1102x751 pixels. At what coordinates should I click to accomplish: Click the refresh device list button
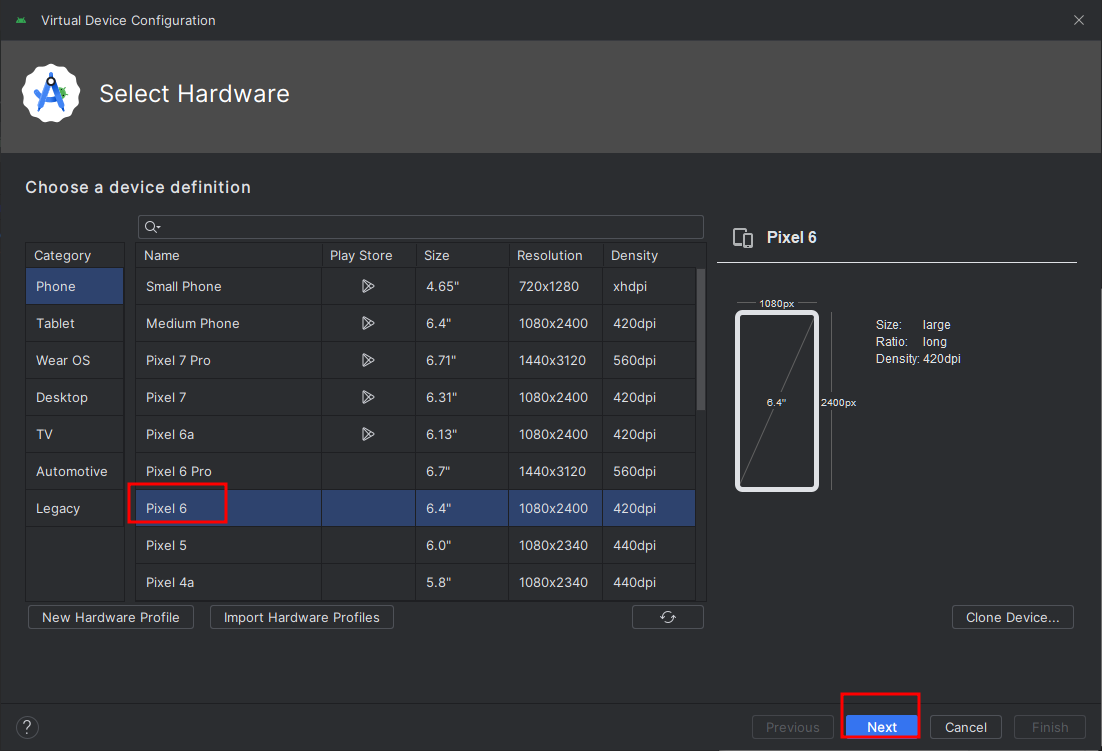(668, 617)
